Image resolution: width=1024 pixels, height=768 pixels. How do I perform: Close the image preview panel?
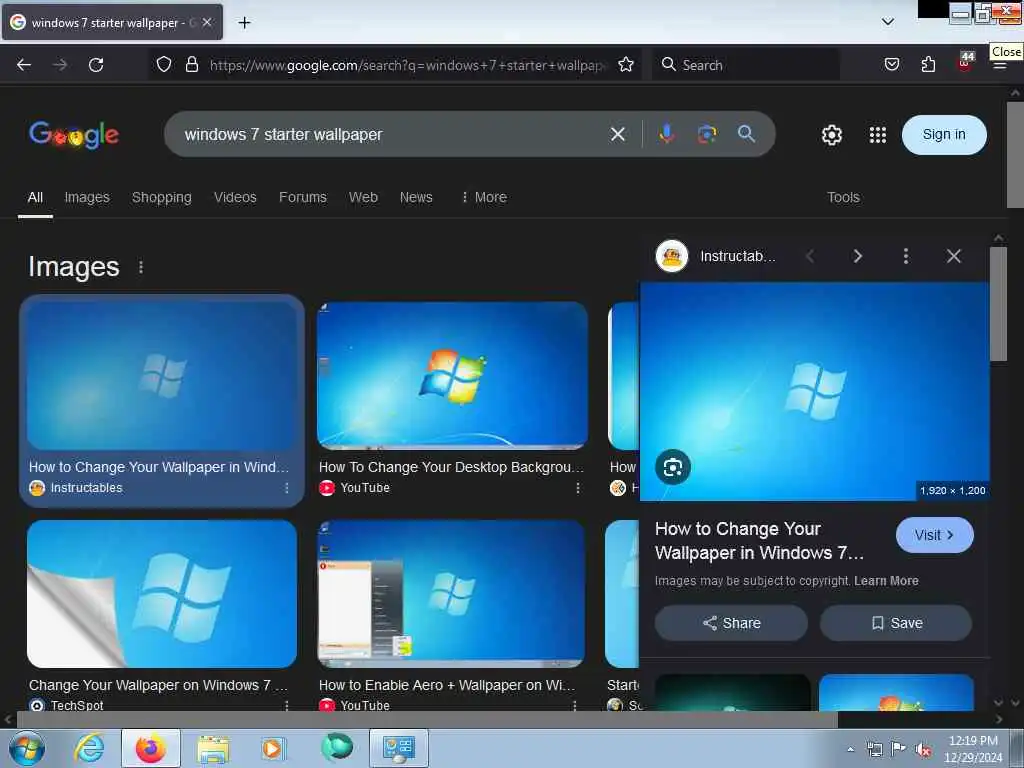click(953, 256)
